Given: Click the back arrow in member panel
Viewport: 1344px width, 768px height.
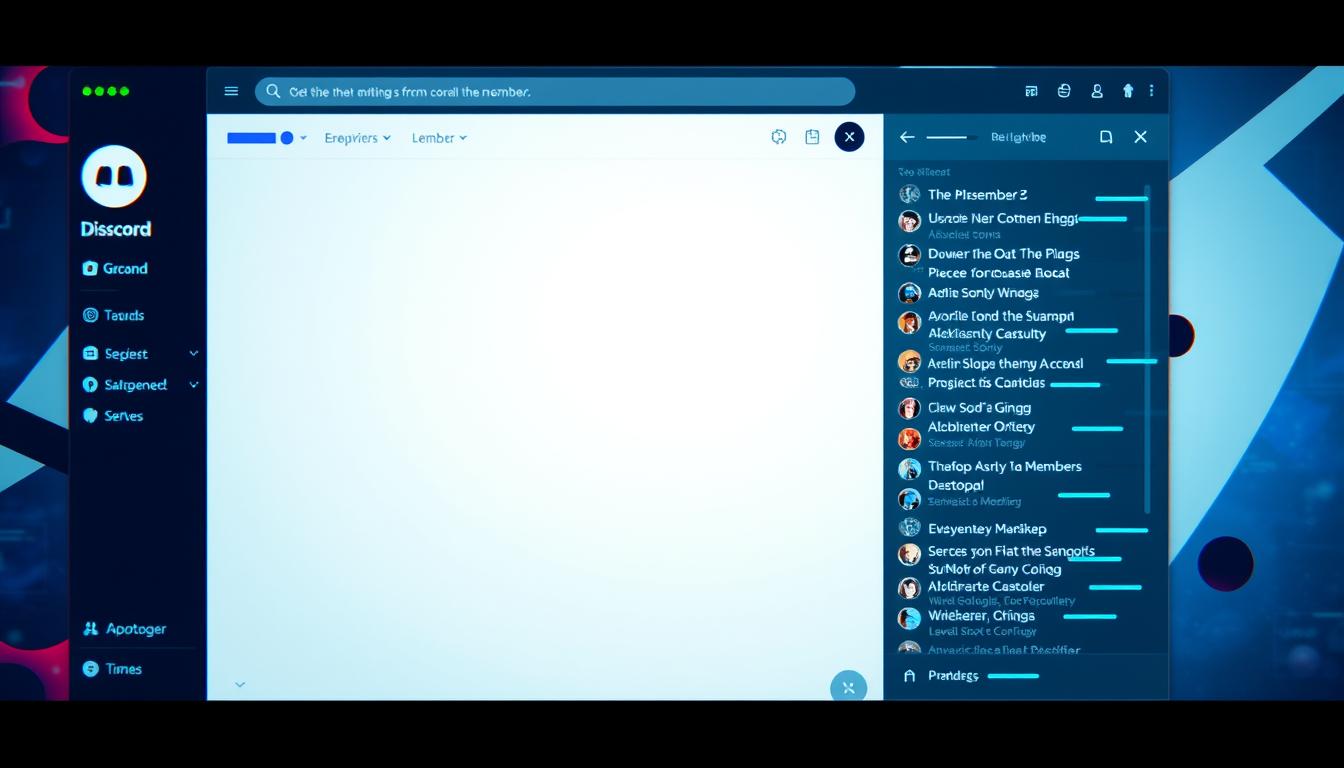Looking at the screenshot, I should tap(907, 137).
